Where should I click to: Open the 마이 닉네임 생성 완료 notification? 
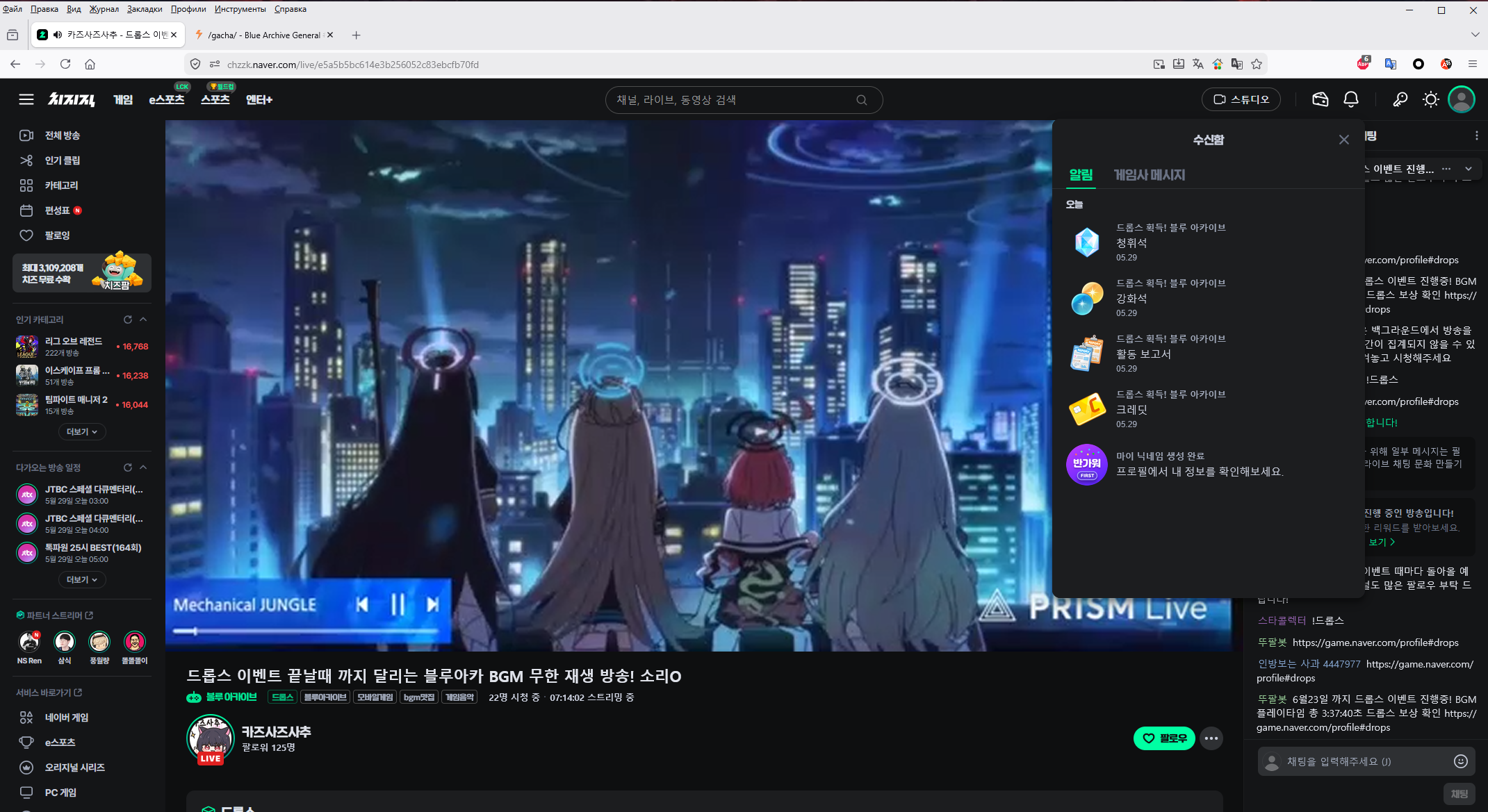tap(1209, 465)
